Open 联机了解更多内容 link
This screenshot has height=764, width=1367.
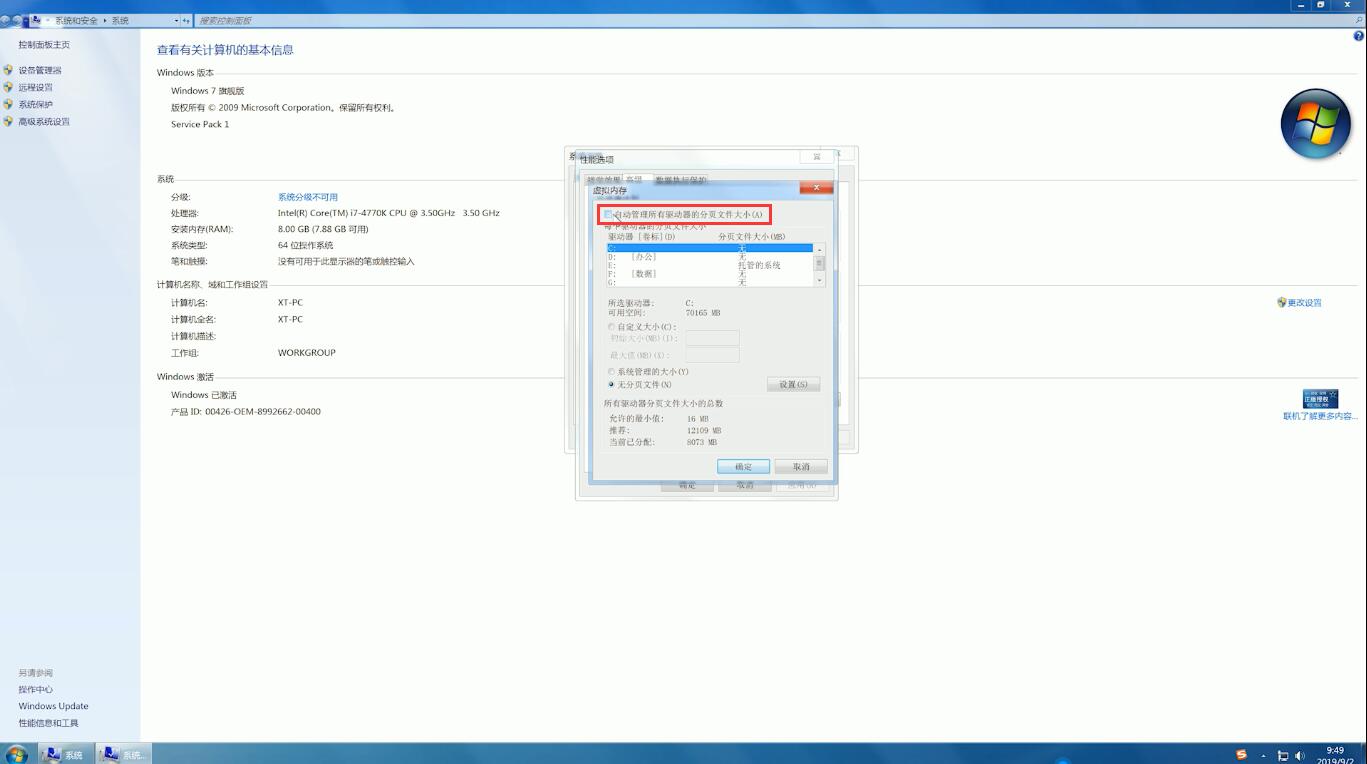pyautogui.click(x=1320, y=416)
